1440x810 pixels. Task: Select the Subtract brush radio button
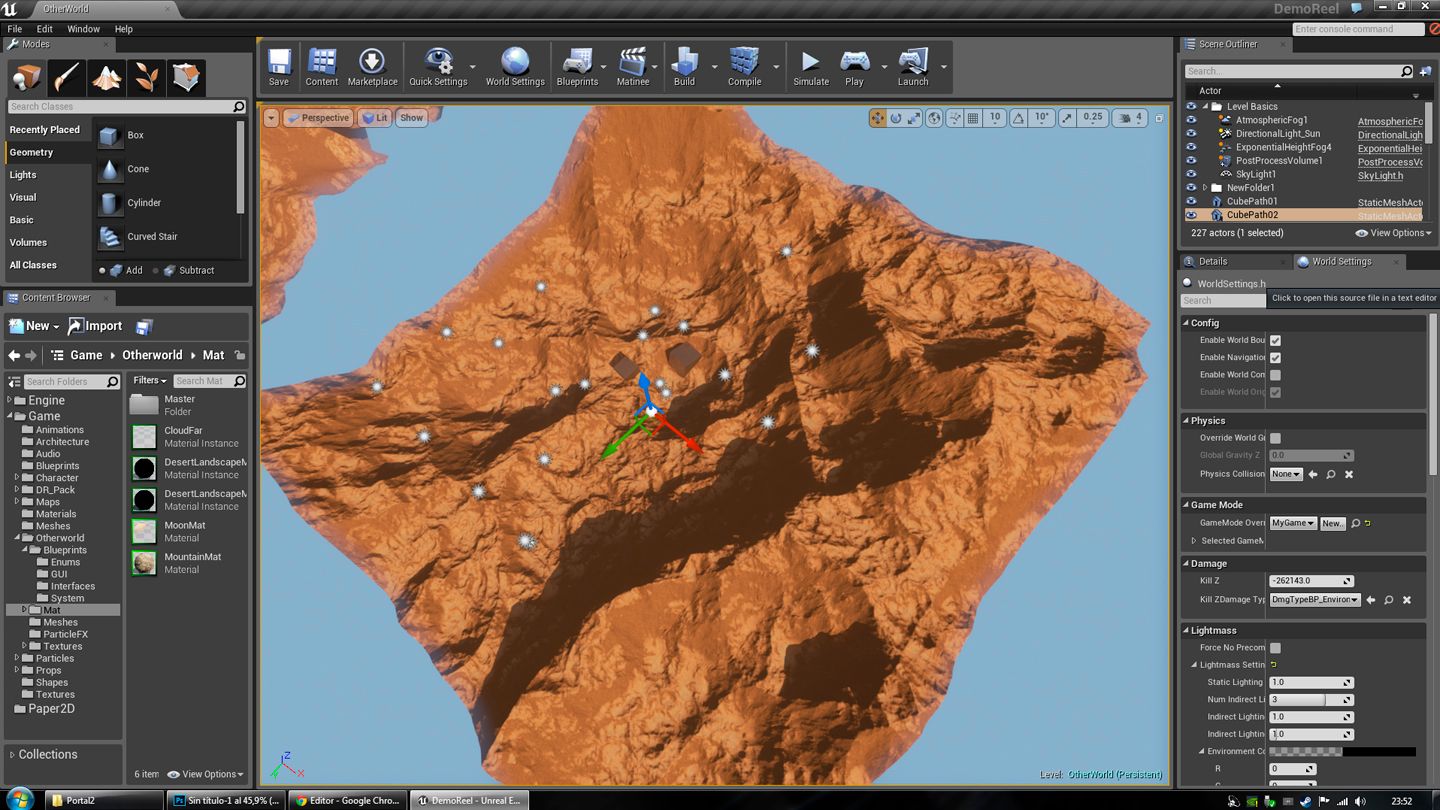(x=156, y=270)
